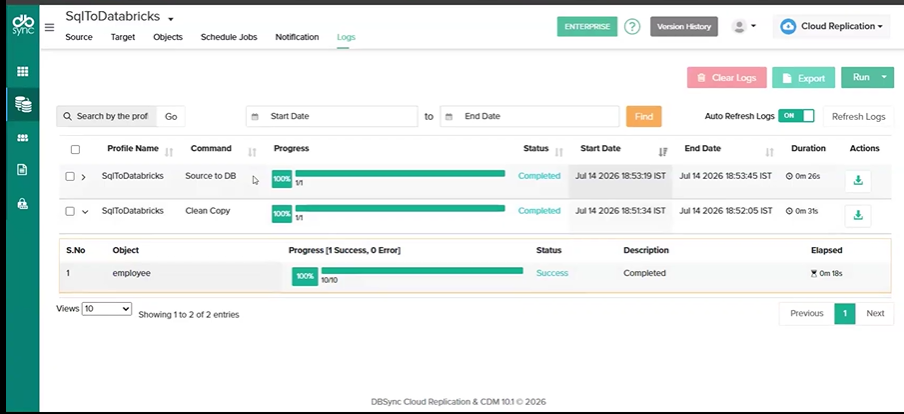Open the Views entries dropdown
Image resolution: width=904 pixels, height=414 pixels.
pos(107,309)
